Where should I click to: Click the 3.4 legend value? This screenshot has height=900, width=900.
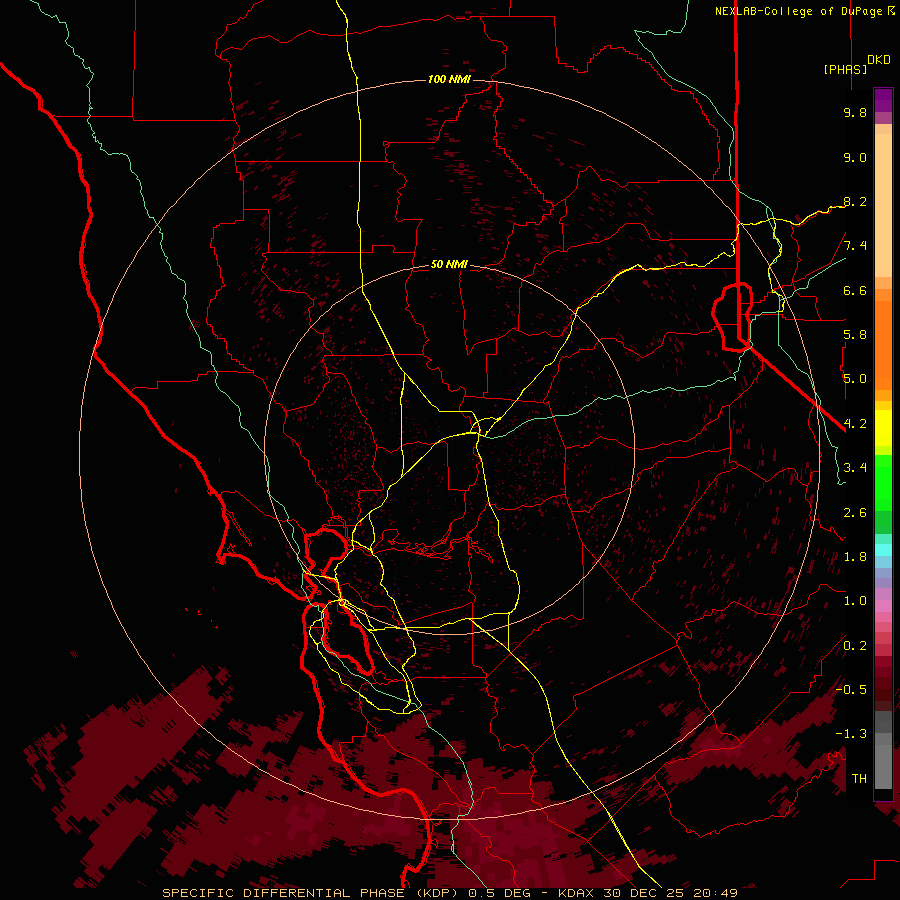point(855,468)
